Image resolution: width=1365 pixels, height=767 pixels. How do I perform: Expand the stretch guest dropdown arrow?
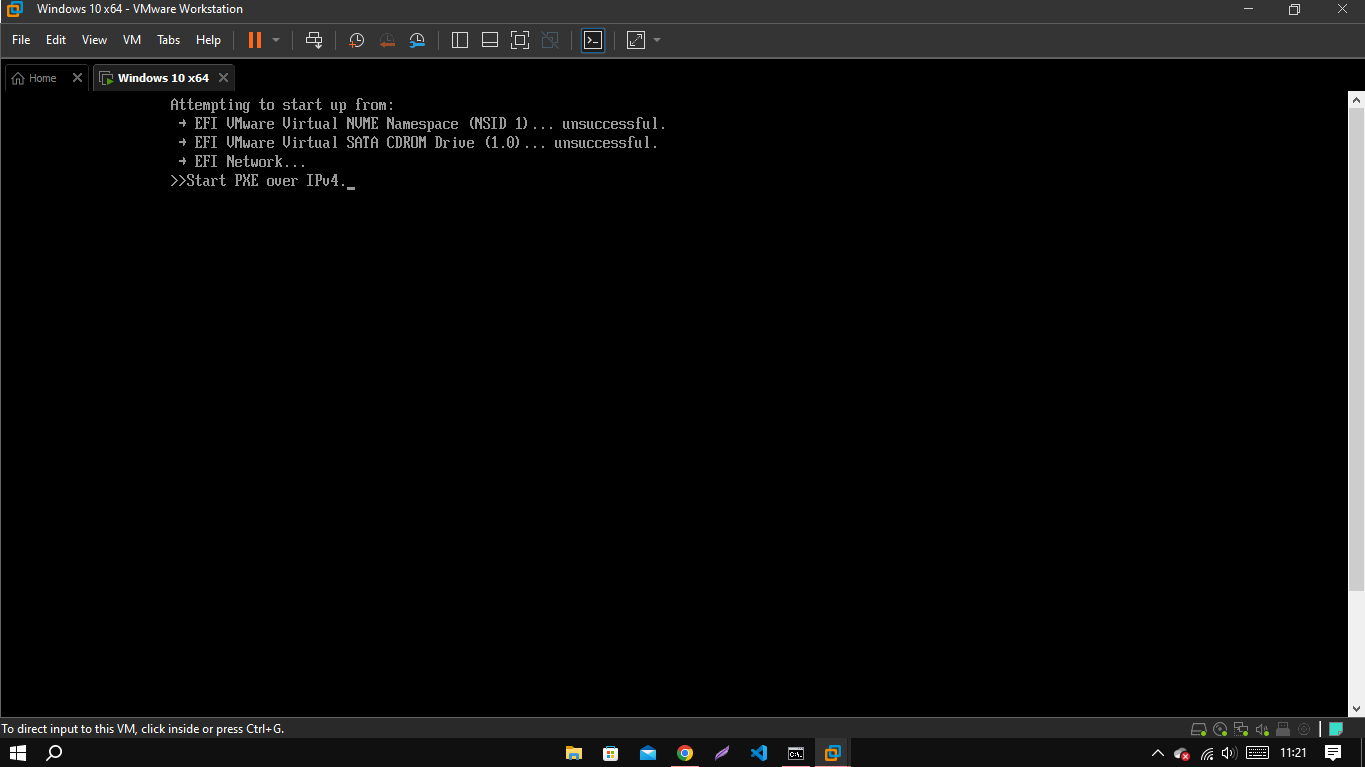pos(657,40)
